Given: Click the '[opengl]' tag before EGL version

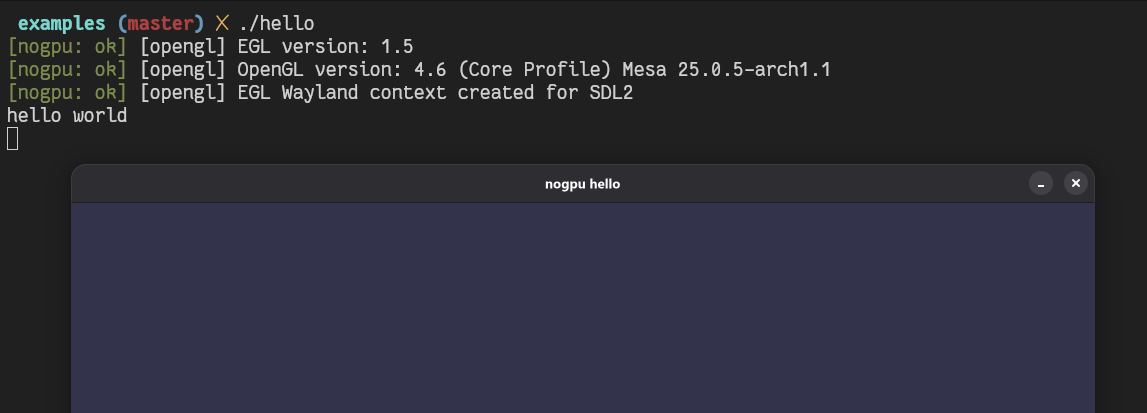Looking at the screenshot, I should pos(183,47).
